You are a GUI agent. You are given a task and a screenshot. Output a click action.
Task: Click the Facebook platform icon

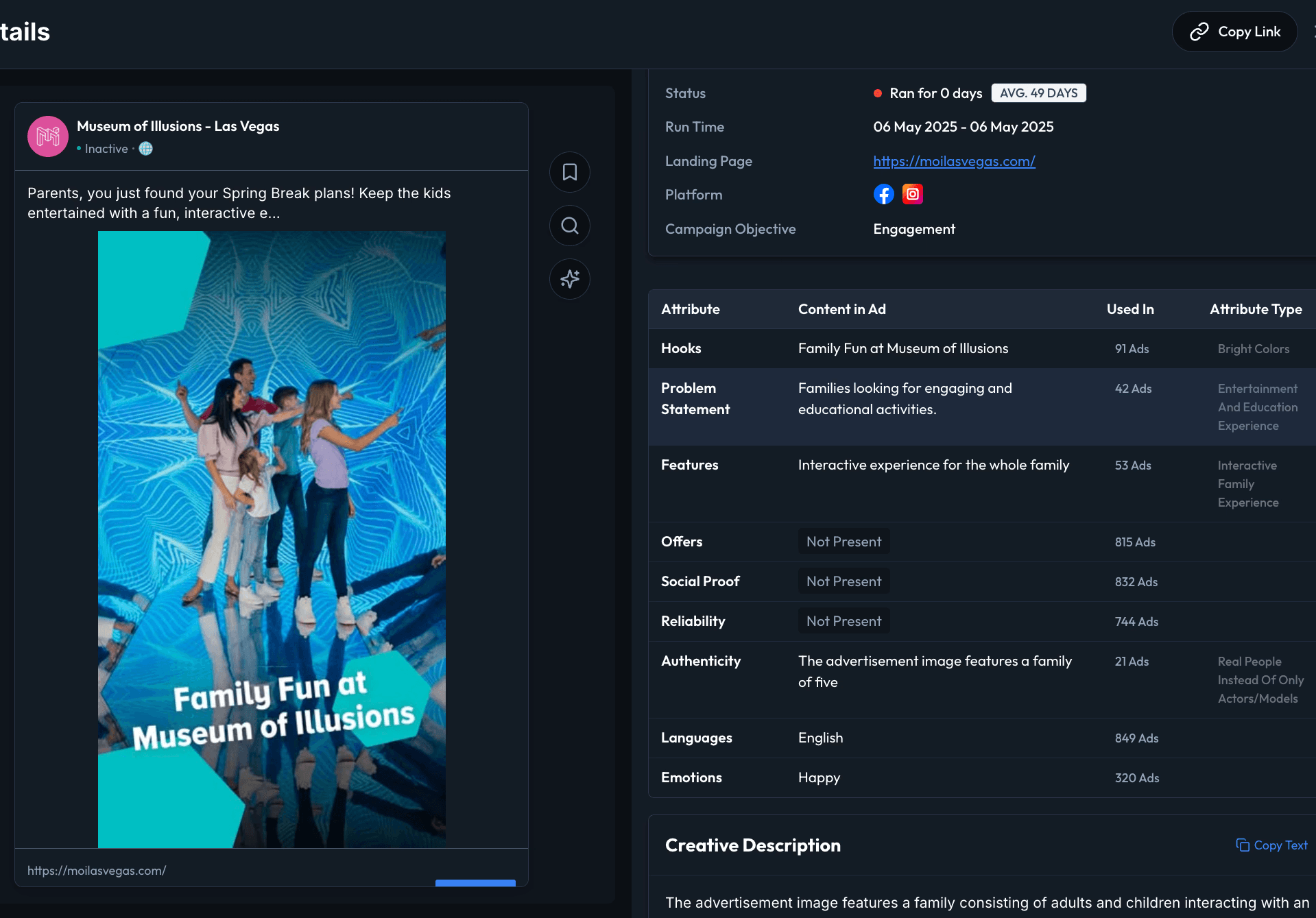(883, 195)
